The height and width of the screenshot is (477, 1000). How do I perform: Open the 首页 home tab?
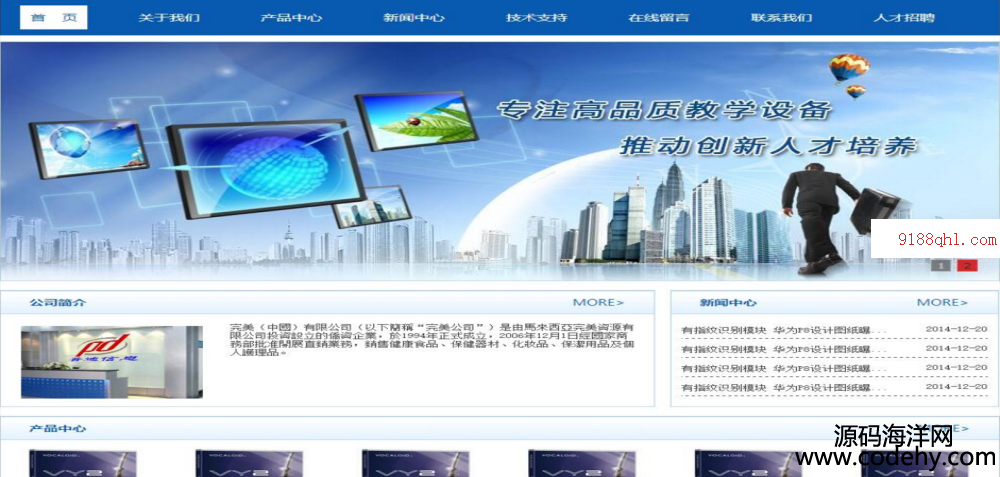pos(54,17)
